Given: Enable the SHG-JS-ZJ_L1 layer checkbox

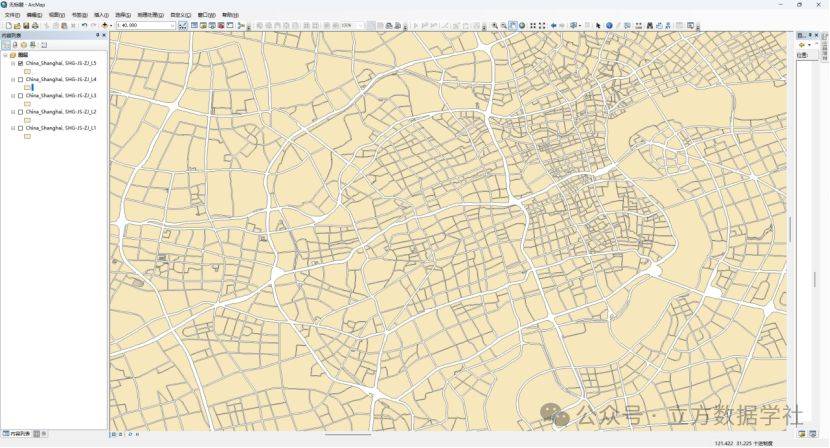Looking at the screenshot, I should point(20,128).
